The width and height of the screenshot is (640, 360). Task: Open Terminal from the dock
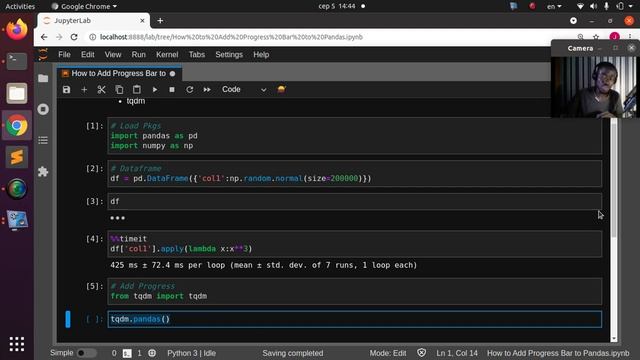(x=17, y=62)
